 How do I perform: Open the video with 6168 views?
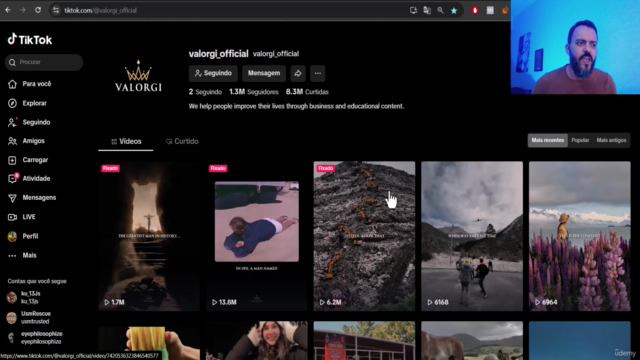pyautogui.click(x=472, y=236)
